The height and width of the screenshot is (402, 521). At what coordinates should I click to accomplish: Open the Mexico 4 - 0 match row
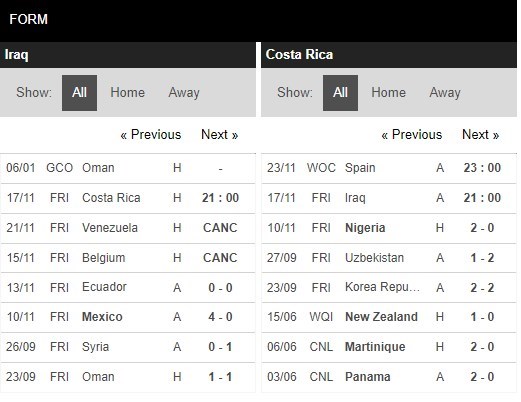click(x=128, y=317)
